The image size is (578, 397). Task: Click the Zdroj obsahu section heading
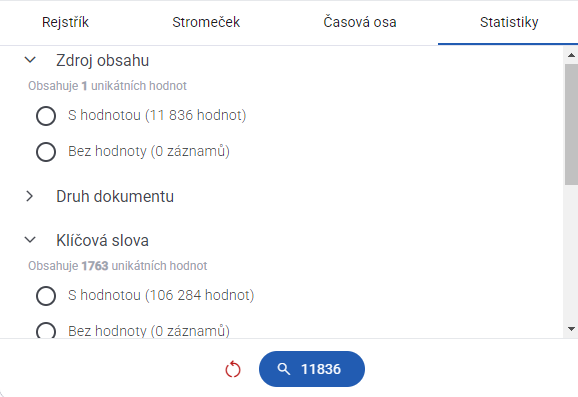102,60
